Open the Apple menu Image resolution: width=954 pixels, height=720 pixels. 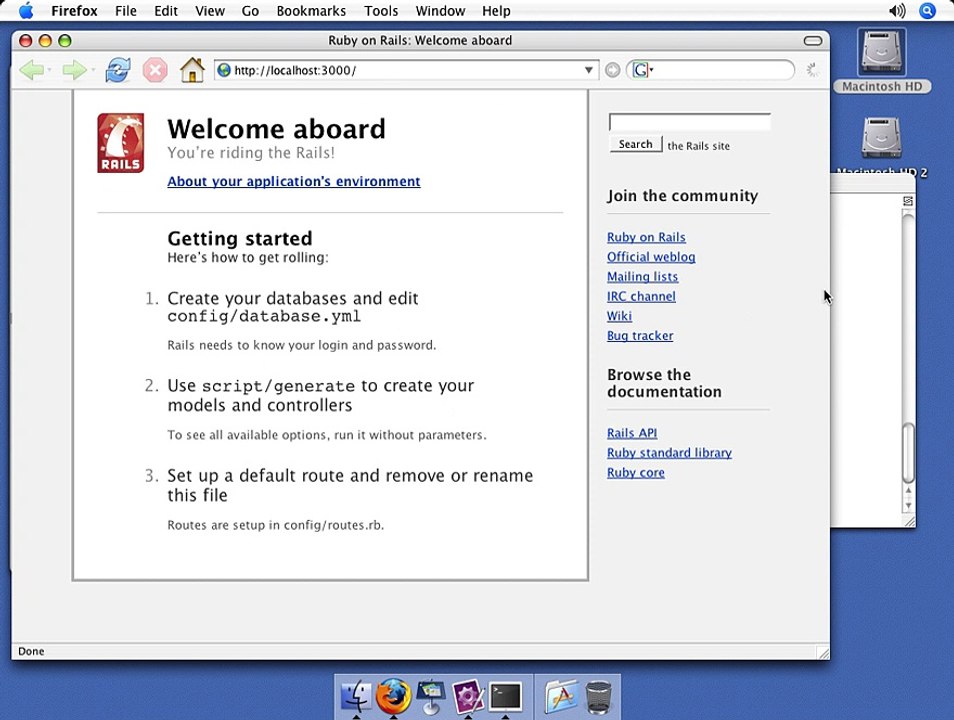point(26,10)
